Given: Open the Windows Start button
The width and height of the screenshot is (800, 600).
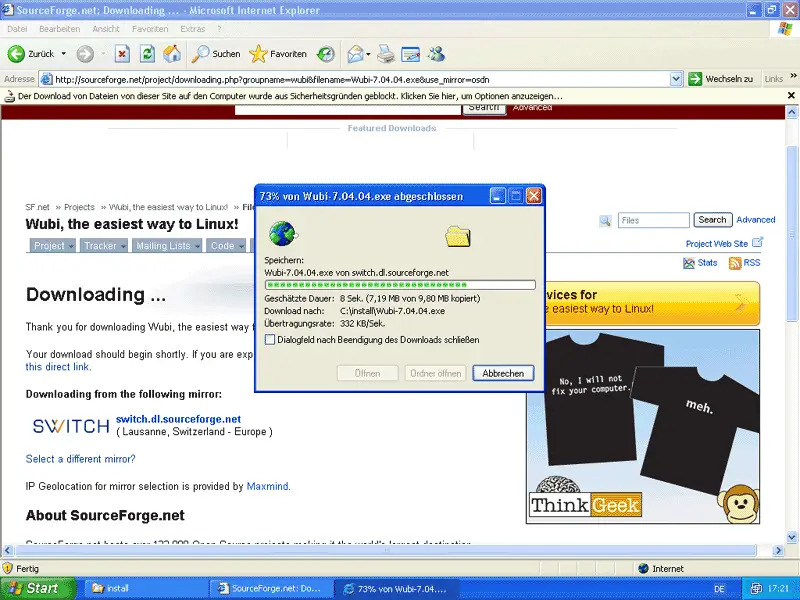Looking at the screenshot, I should coord(38,588).
